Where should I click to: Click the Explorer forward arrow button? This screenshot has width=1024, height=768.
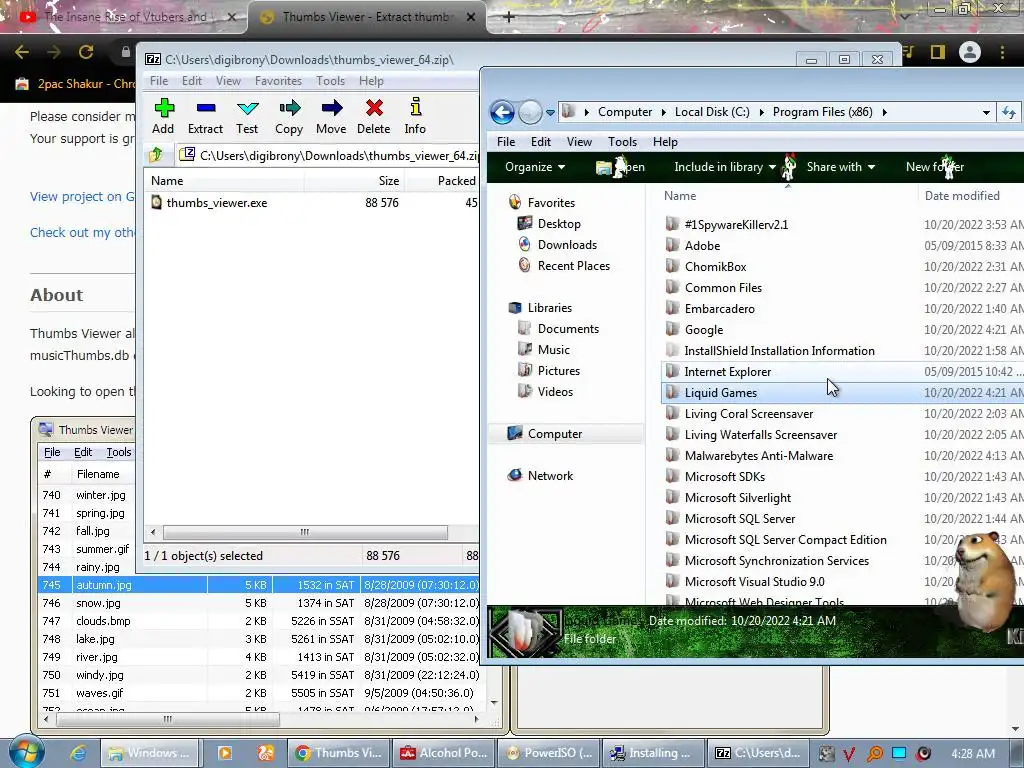pos(530,112)
